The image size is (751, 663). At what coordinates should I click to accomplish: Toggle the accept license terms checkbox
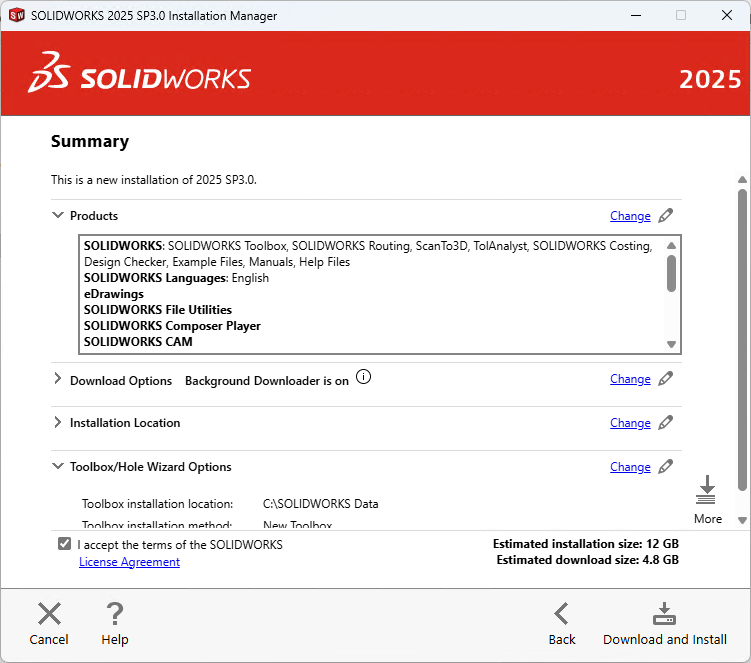(x=65, y=544)
